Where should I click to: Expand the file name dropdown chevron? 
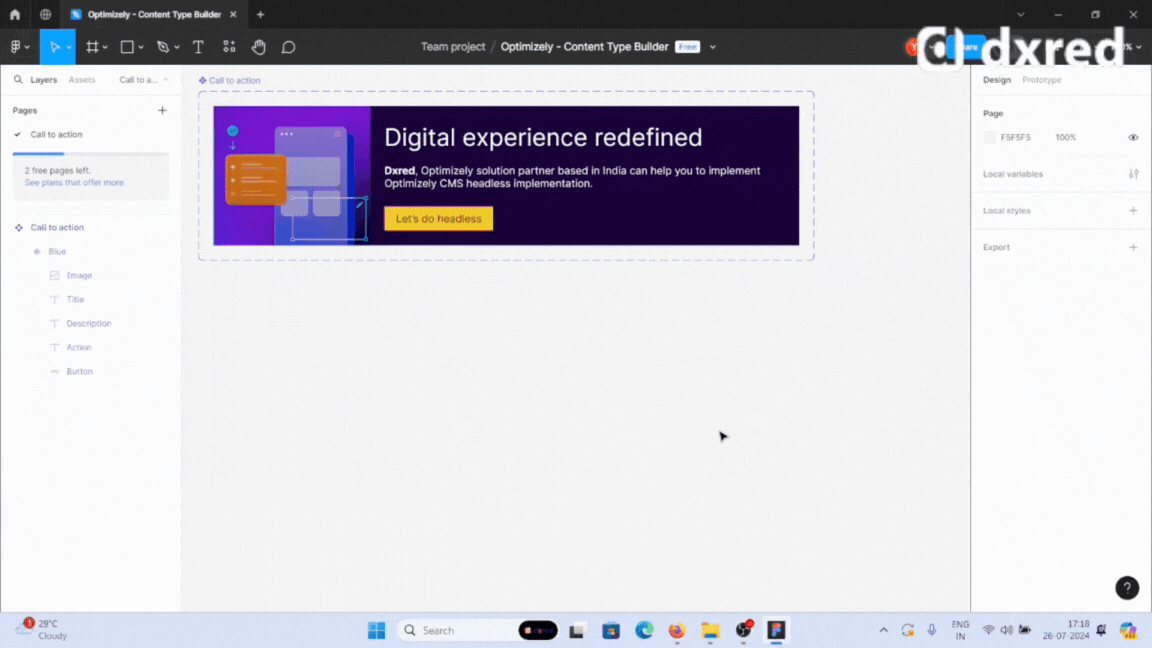[x=713, y=47]
